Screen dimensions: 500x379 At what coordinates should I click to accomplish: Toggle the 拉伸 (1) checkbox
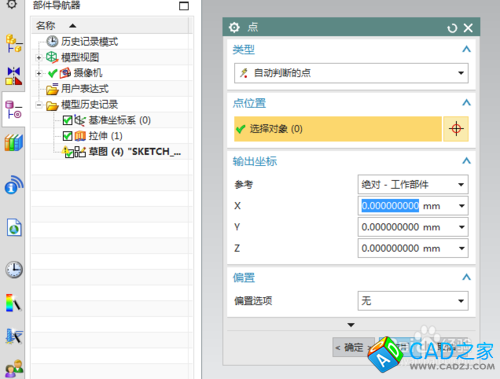[67, 136]
